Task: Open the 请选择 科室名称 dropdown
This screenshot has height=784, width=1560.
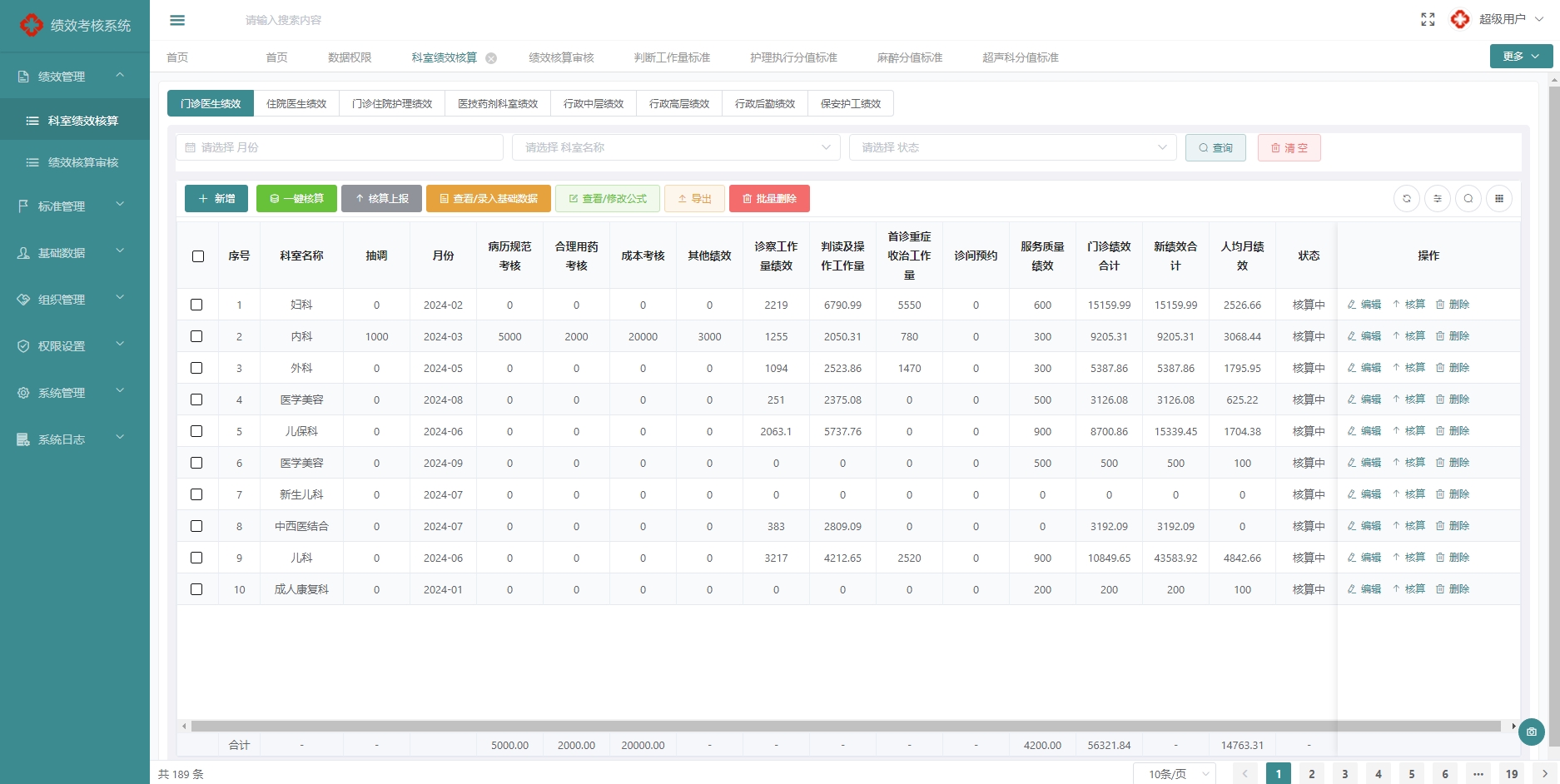Action: 676,147
